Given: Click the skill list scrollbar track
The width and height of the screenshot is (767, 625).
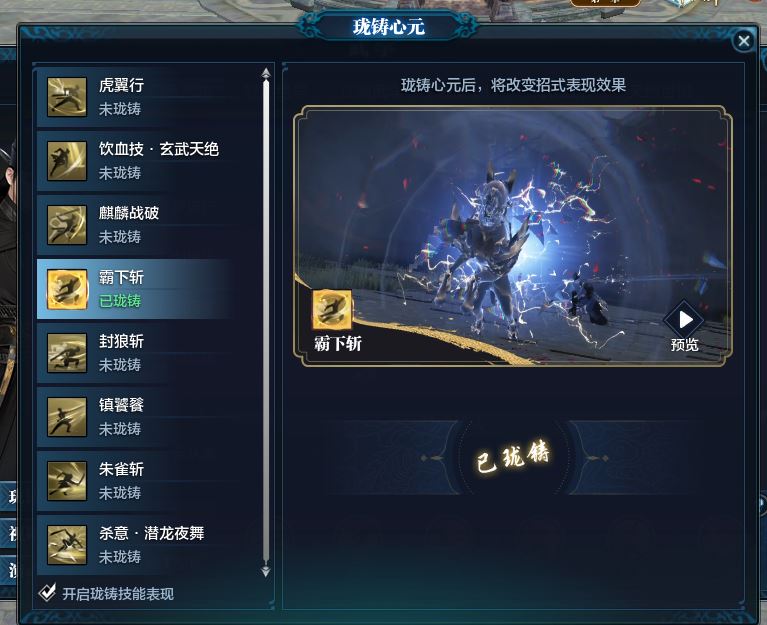Looking at the screenshot, I should 266,322.
